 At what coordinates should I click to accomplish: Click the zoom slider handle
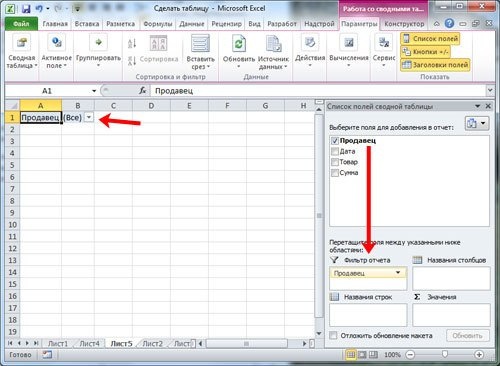444,354
